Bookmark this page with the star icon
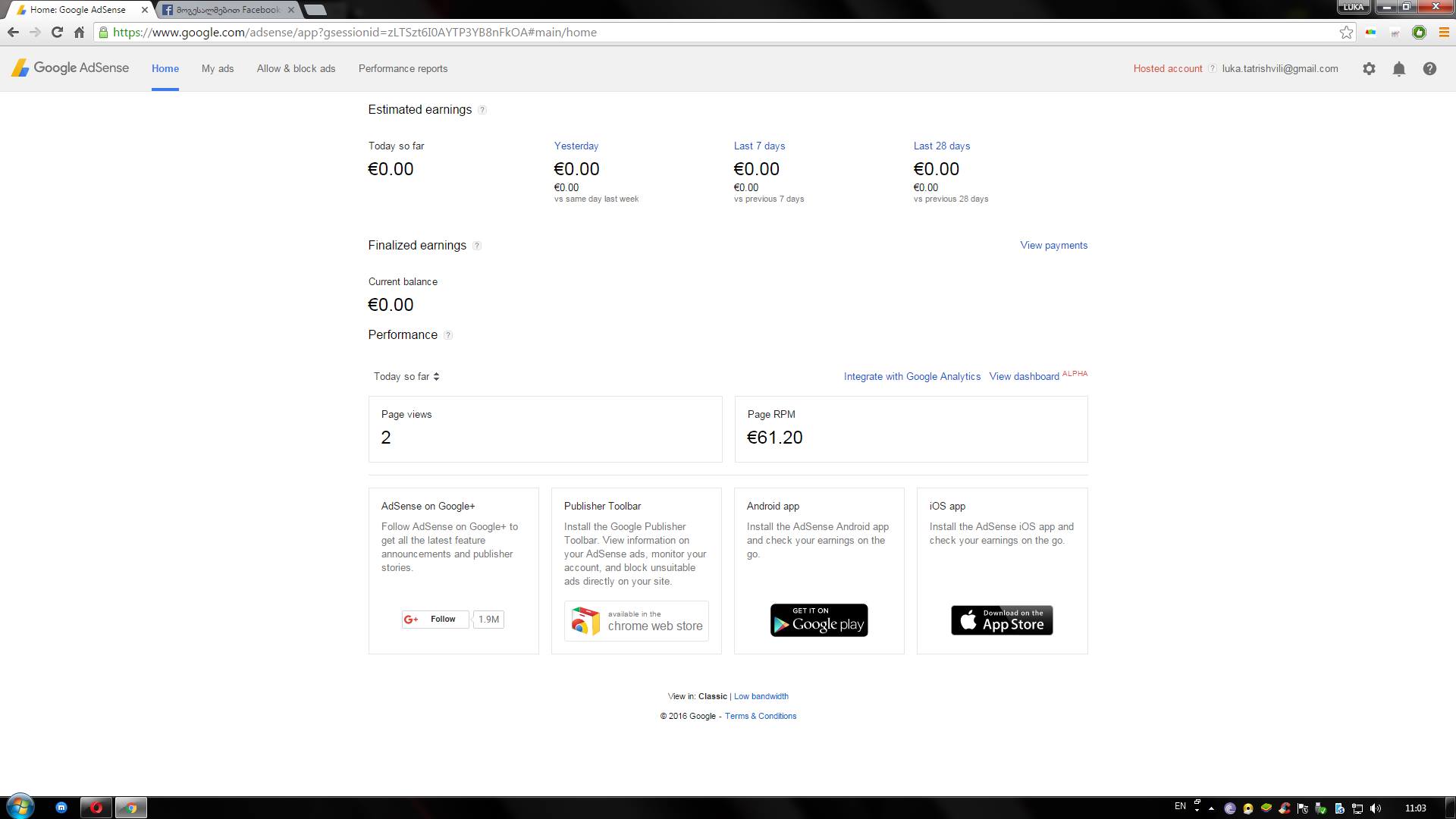This screenshot has width=1456, height=819. click(1346, 33)
